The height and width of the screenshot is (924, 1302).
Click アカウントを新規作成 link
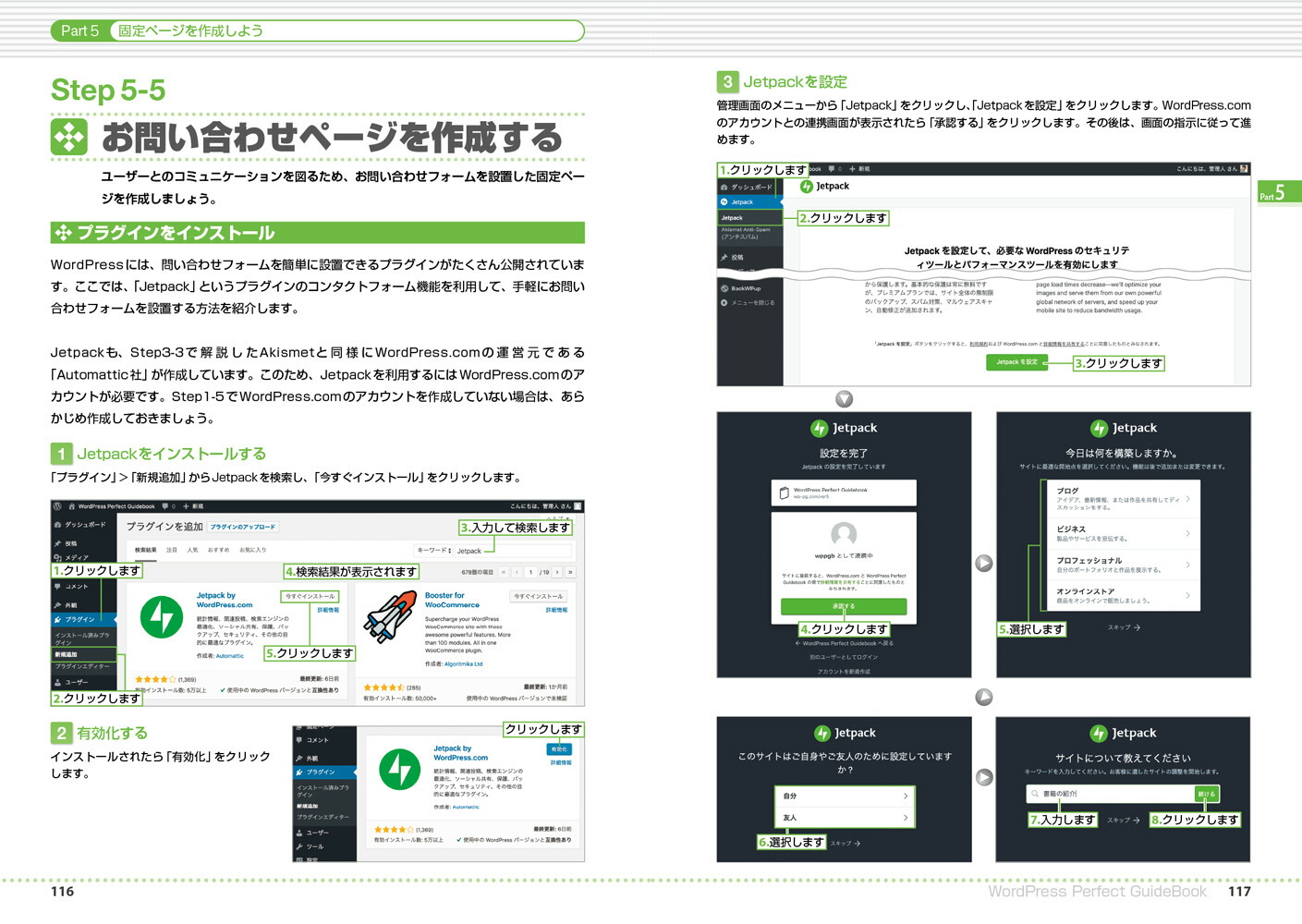point(844,671)
